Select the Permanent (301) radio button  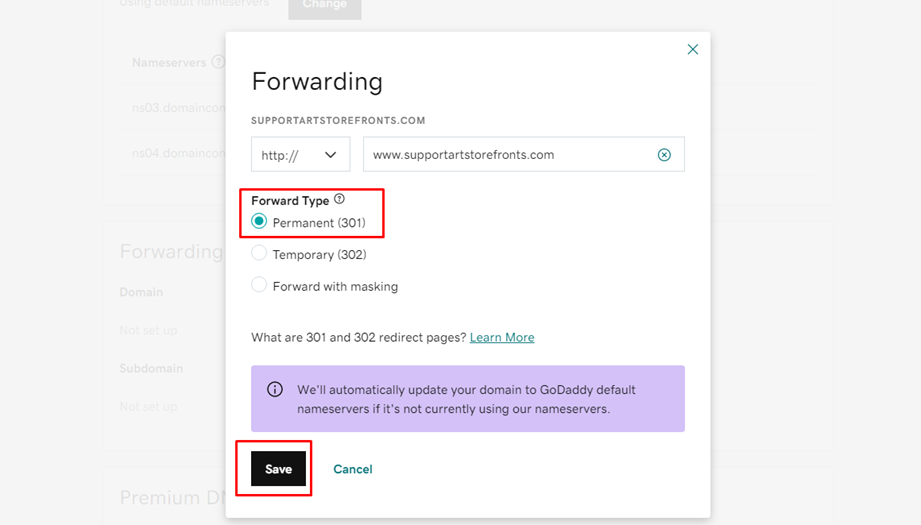tap(259, 221)
